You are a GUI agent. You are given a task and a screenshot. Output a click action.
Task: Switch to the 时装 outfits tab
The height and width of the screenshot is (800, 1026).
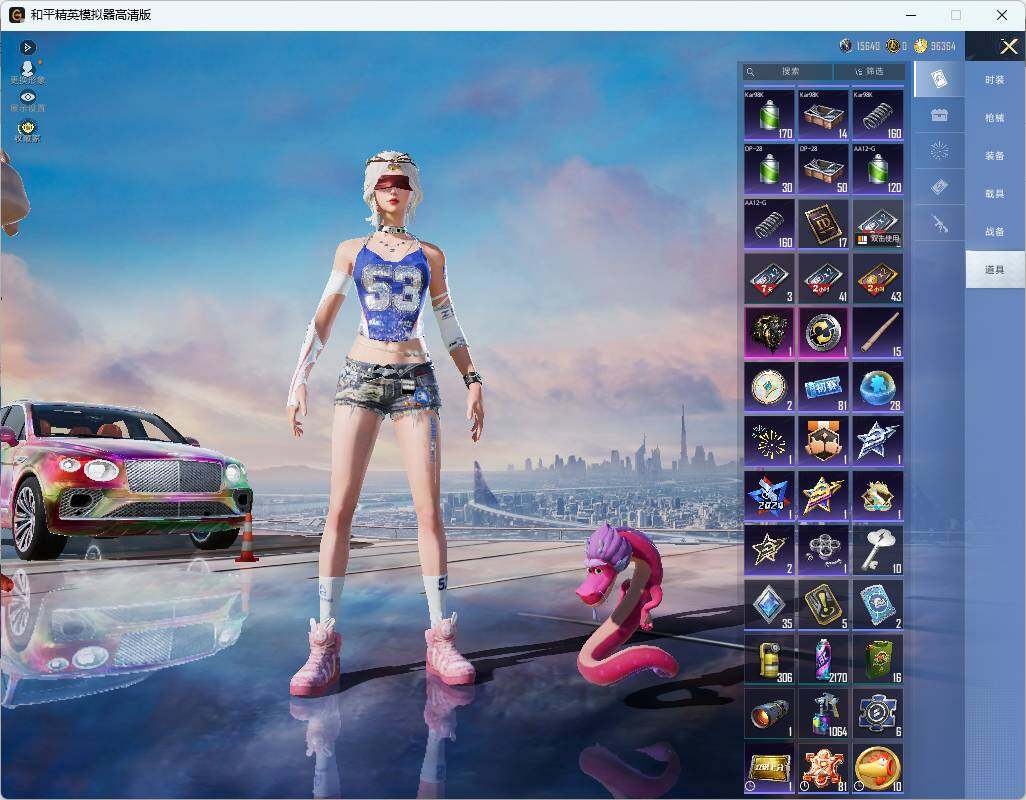click(x=995, y=80)
